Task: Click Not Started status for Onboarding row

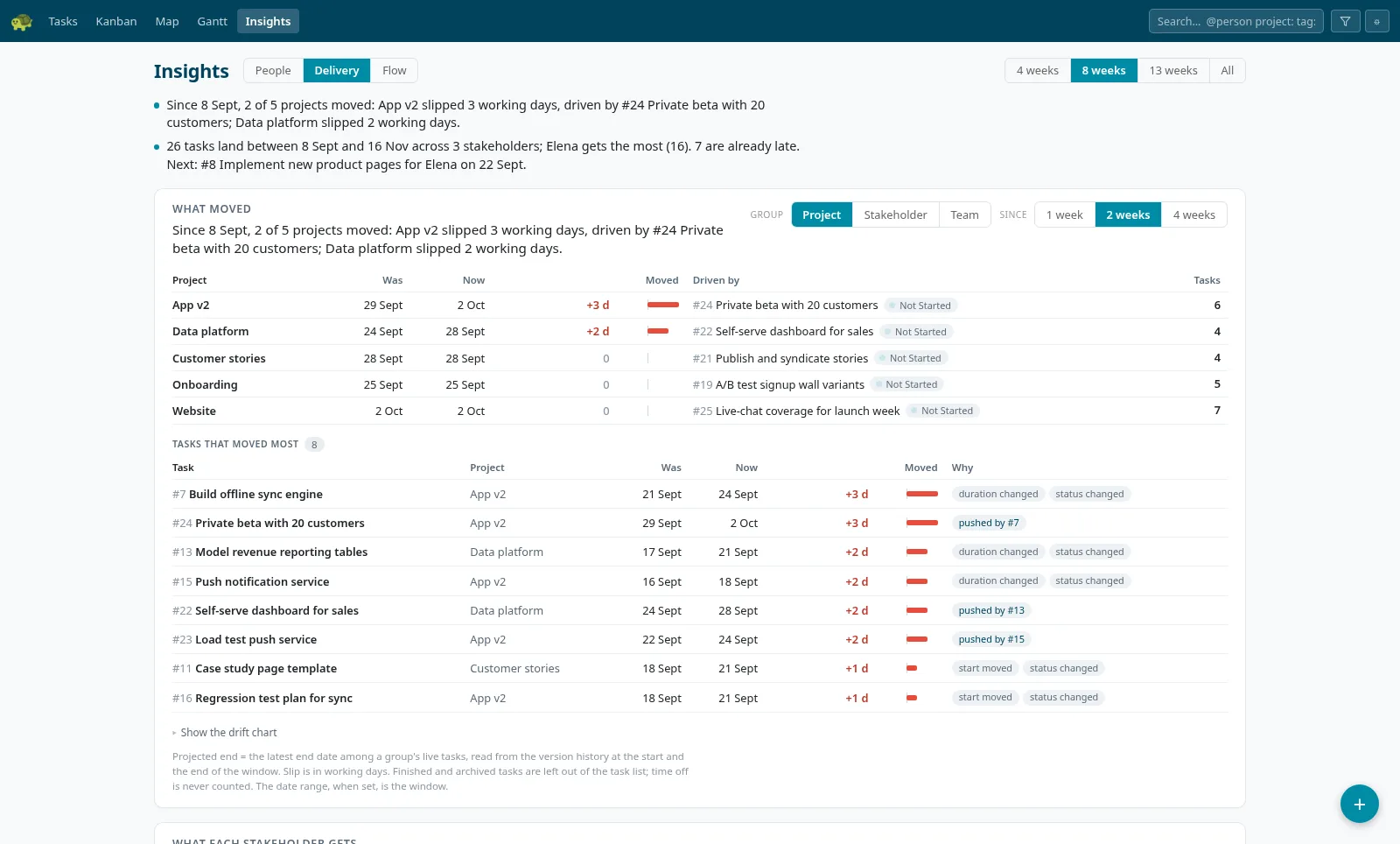Action: coord(907,384)
